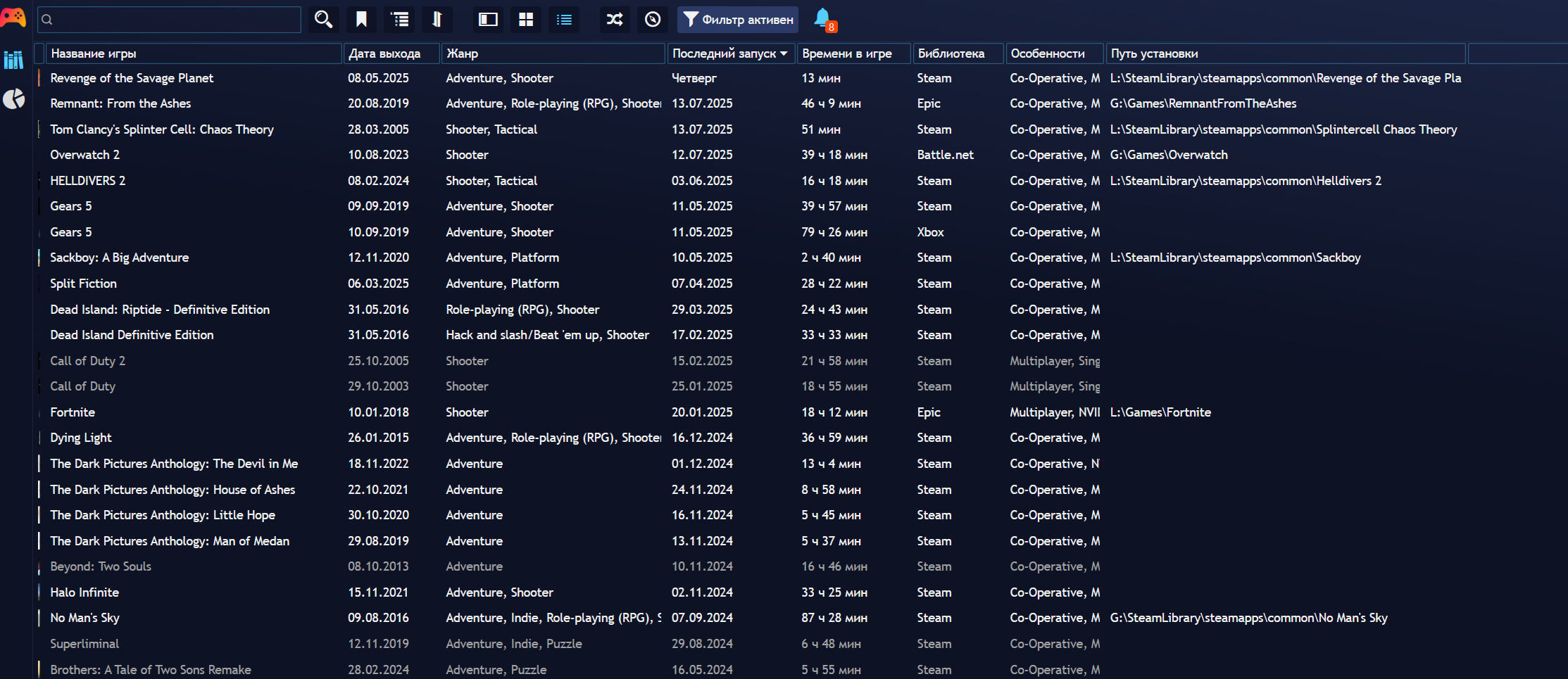This screenshot has width=1568, height=679.
Task: Open notifications bell with 8 alerts
Action: coord(824,20)
